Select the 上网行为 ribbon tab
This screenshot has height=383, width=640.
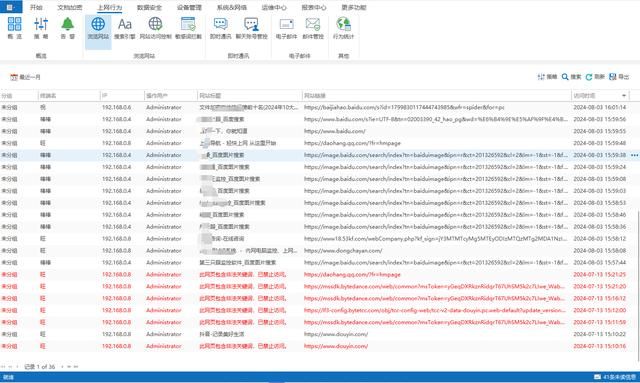click(109, 7)
